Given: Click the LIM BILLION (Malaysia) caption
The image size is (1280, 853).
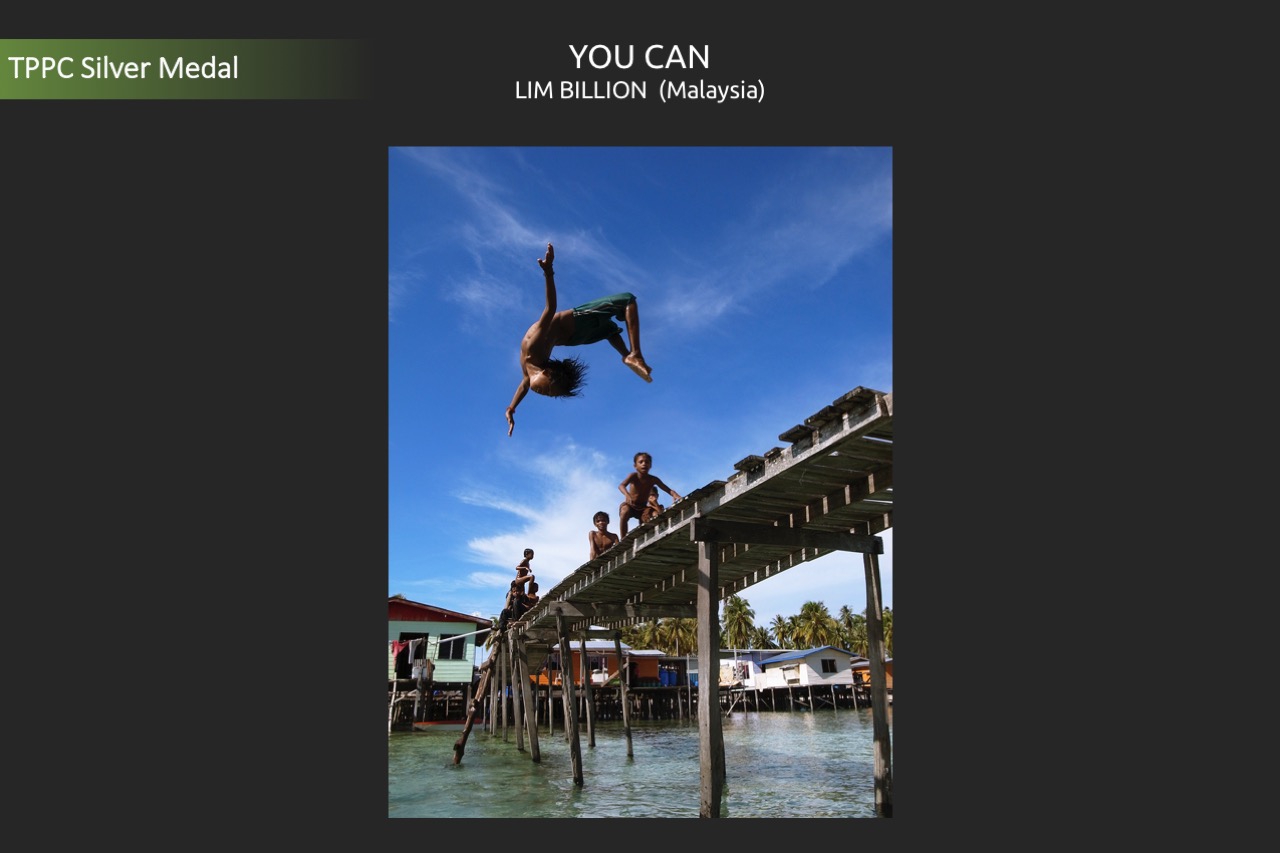Looking at the screenshot, I should 639,90.
